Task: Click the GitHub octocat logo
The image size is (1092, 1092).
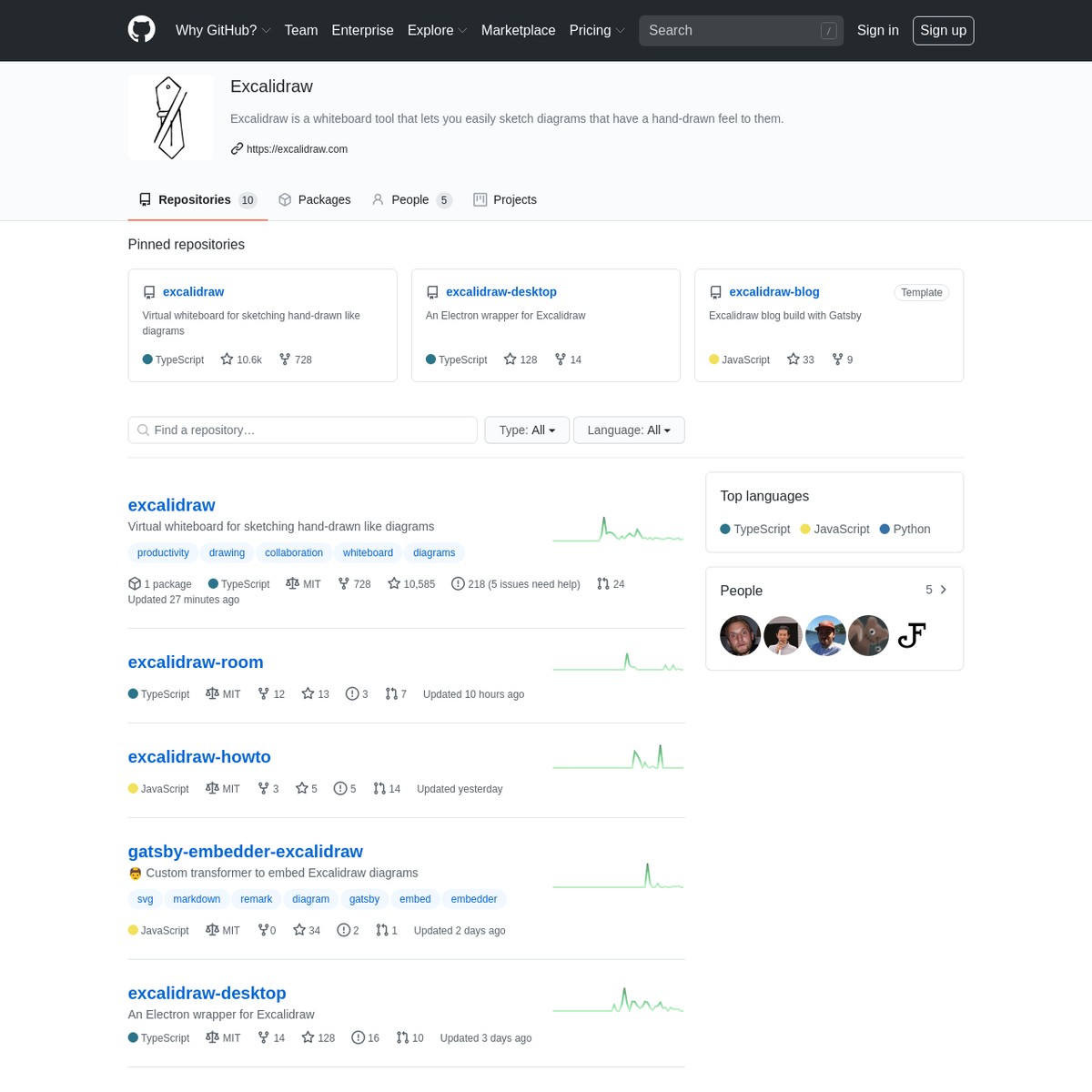Action: pyautogui.click(x=141, y=30)
